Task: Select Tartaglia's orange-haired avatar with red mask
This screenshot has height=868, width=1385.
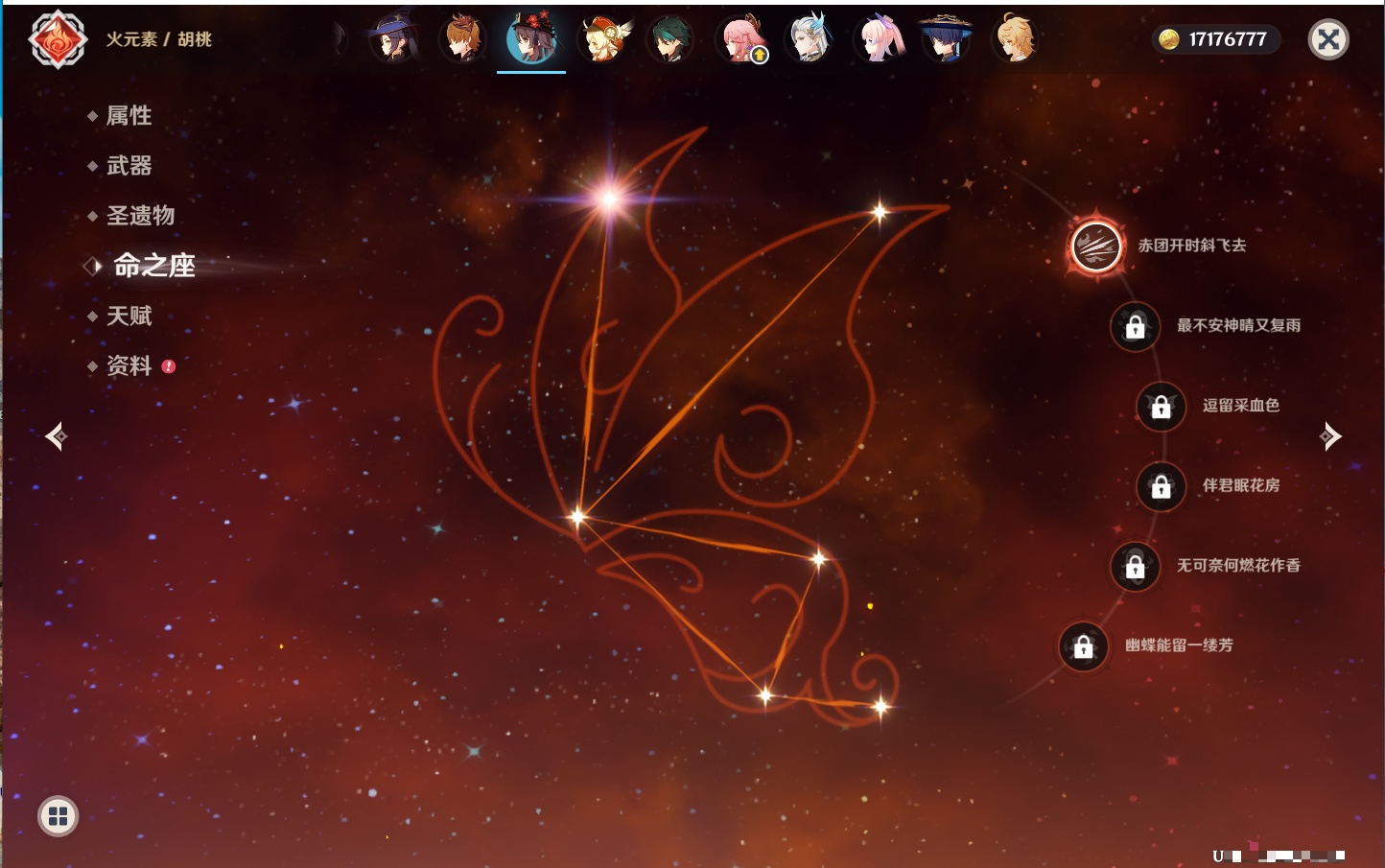Action: tap(462, 39)
